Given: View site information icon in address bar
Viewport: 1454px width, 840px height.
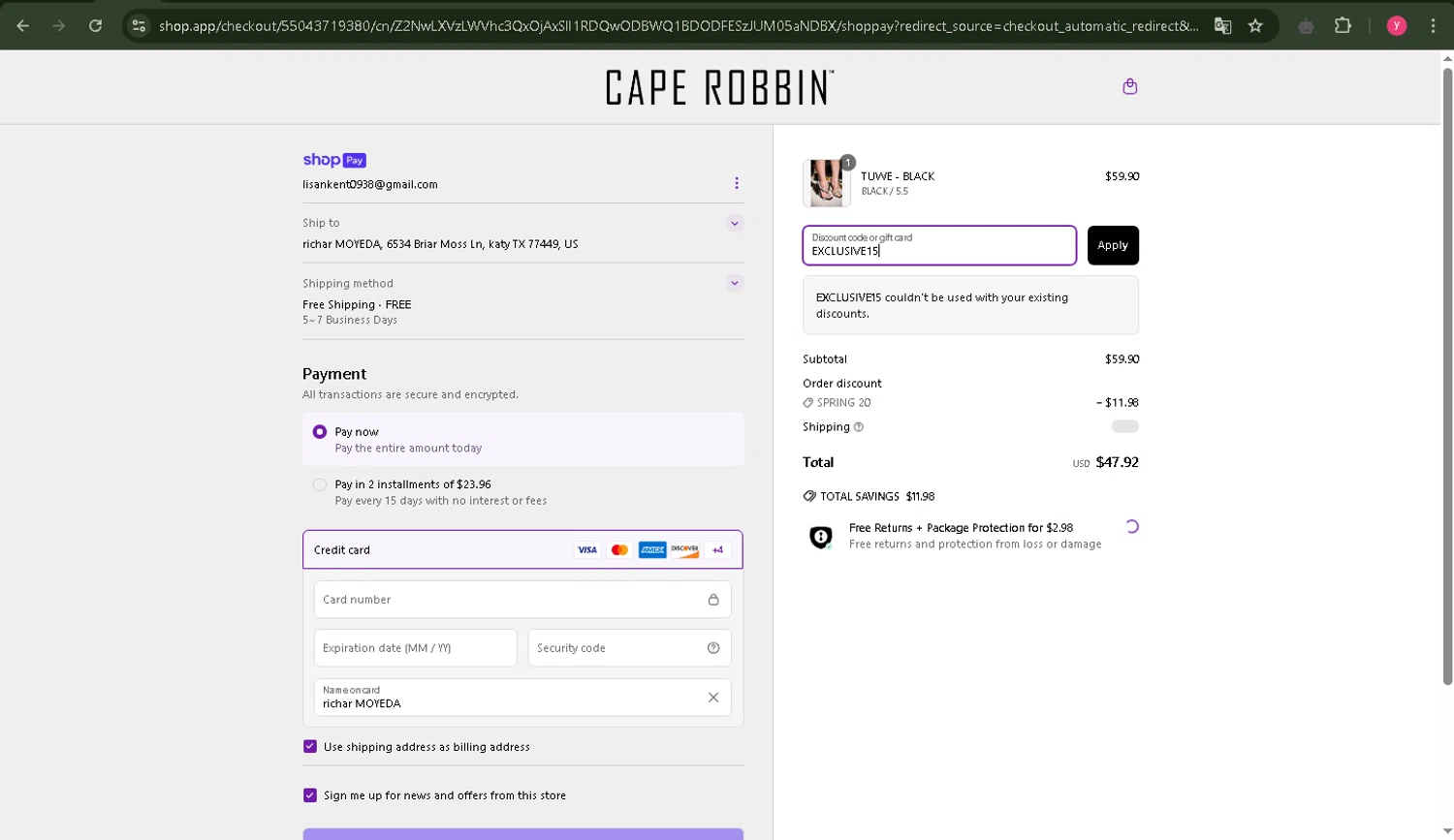Looking at the screenshot, I should pos(139,26).
